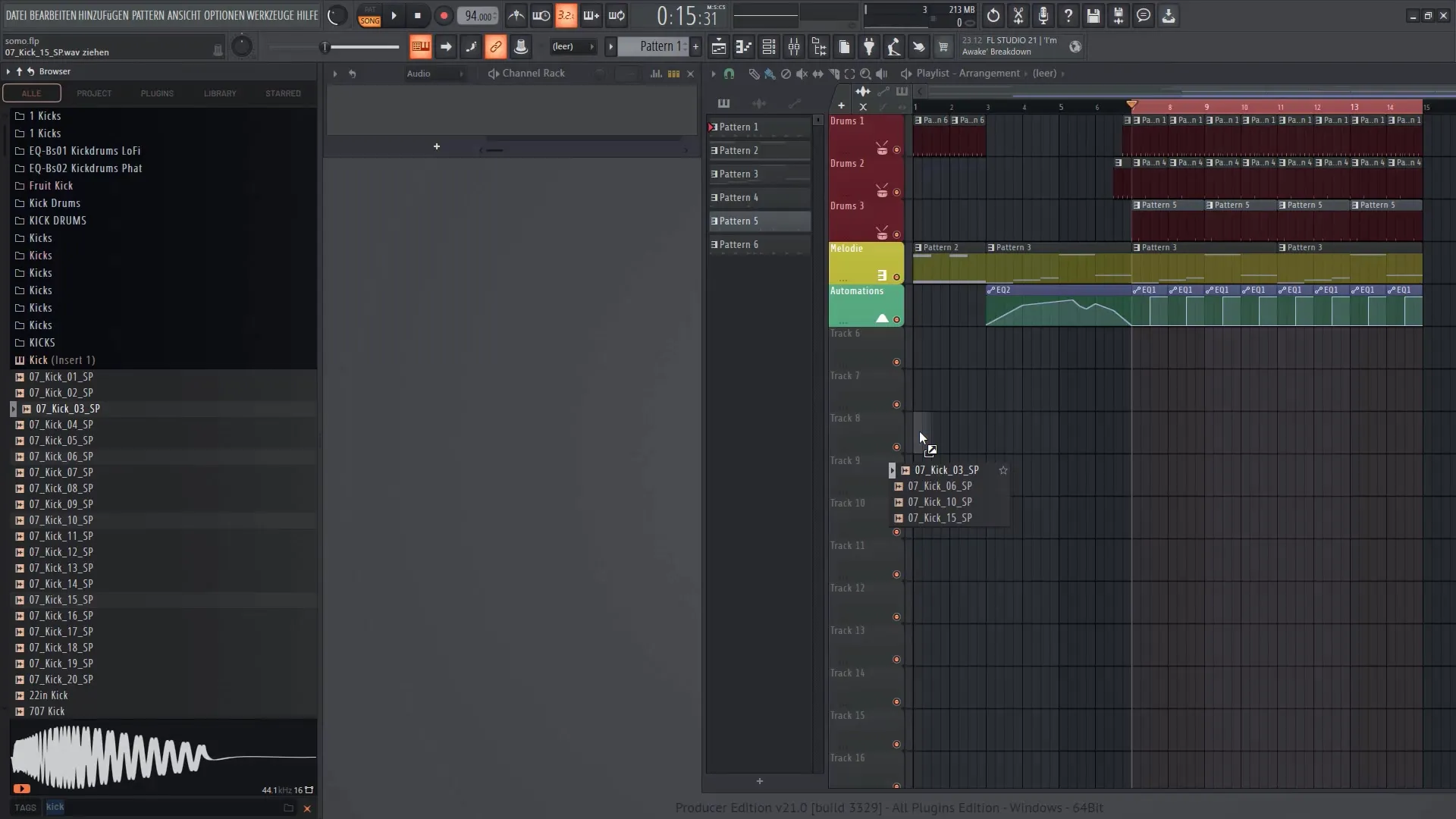Toggle typing keyboard to piano
Viewport: 1456px width, 819px height.
[420, 47]
